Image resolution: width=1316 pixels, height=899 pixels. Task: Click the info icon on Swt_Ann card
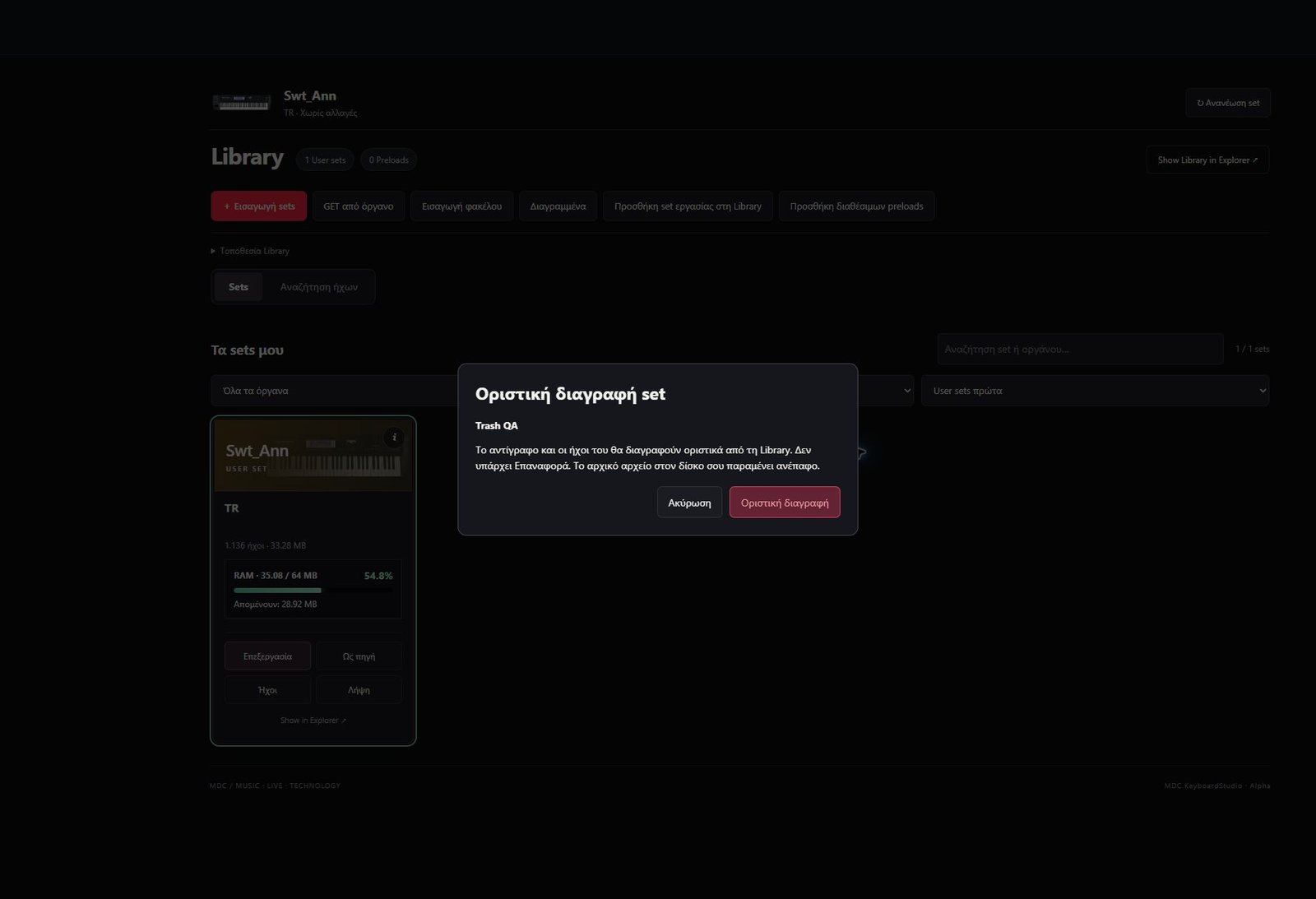click(x=394, y=438)
